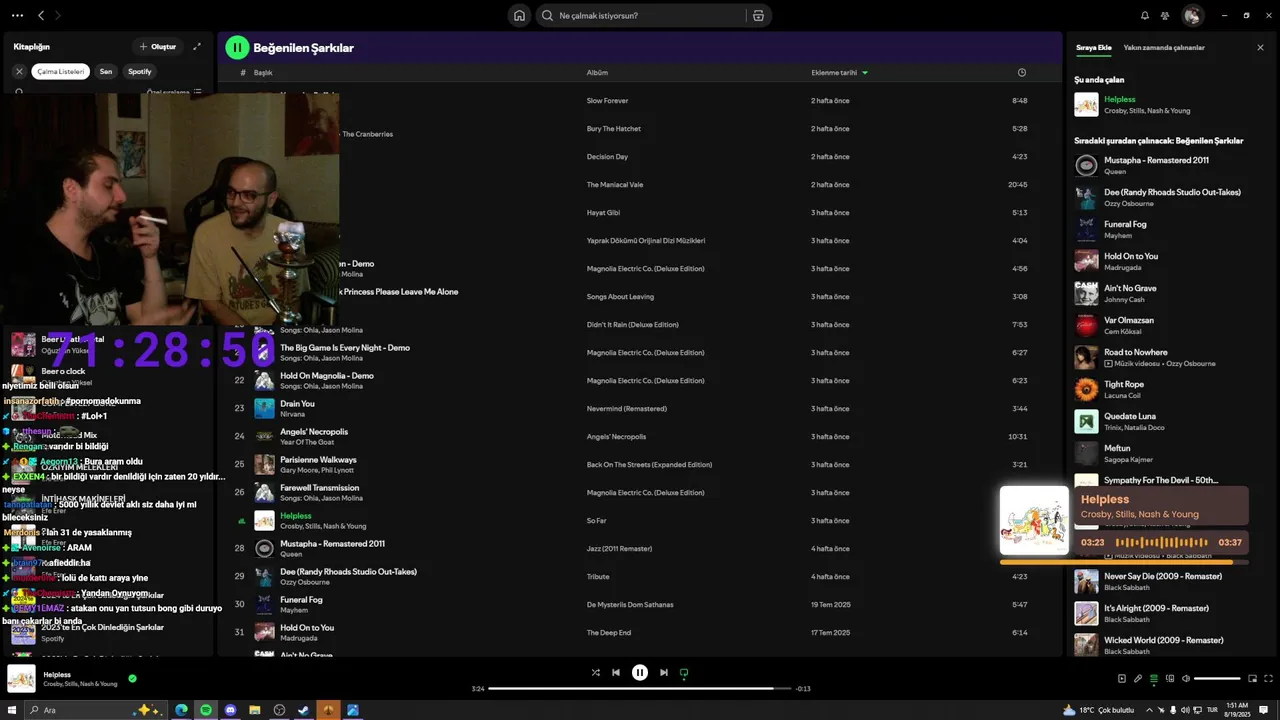The height and width of the screenshot is (720, 1280).
Task: Open album Back On The Streets (Expanded Edition)
Action: [x=649, y=464]
